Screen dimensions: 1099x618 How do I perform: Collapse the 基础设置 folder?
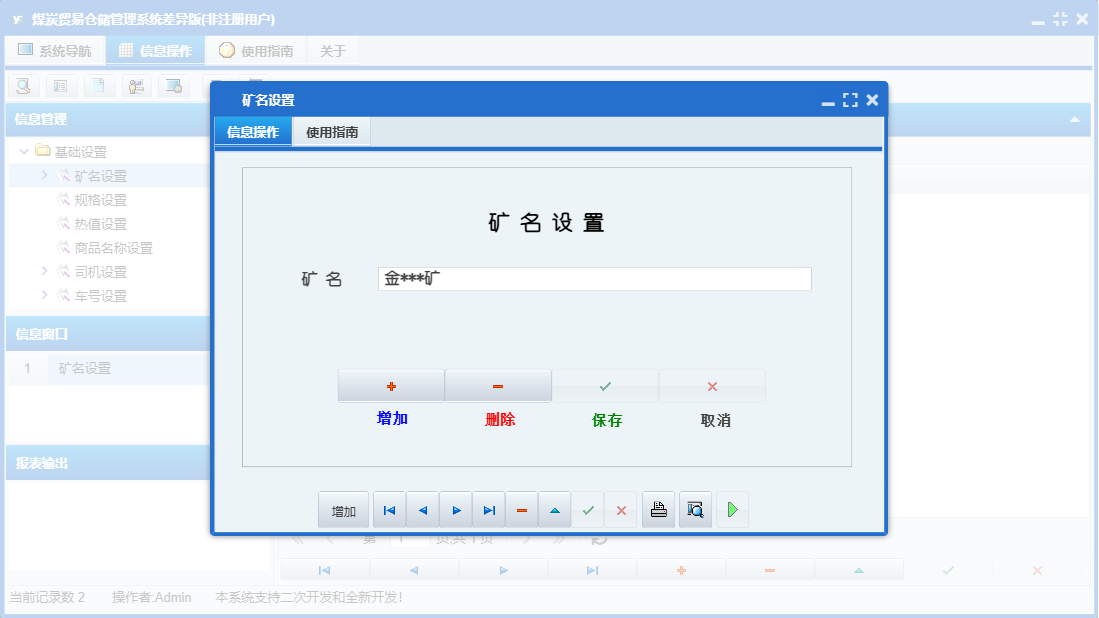click(23, 150)
